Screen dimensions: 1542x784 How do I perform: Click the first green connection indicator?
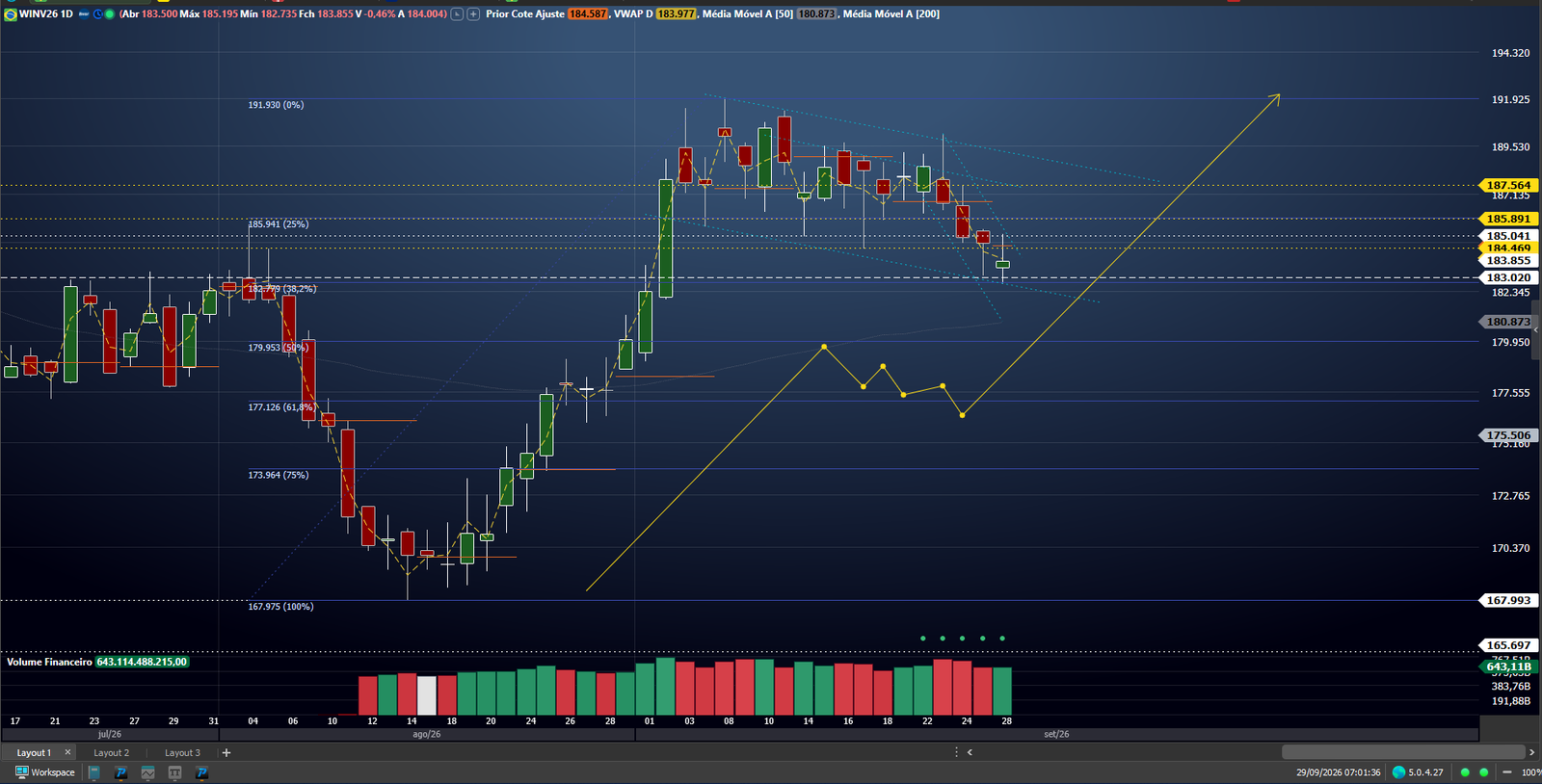point(1465,772)
